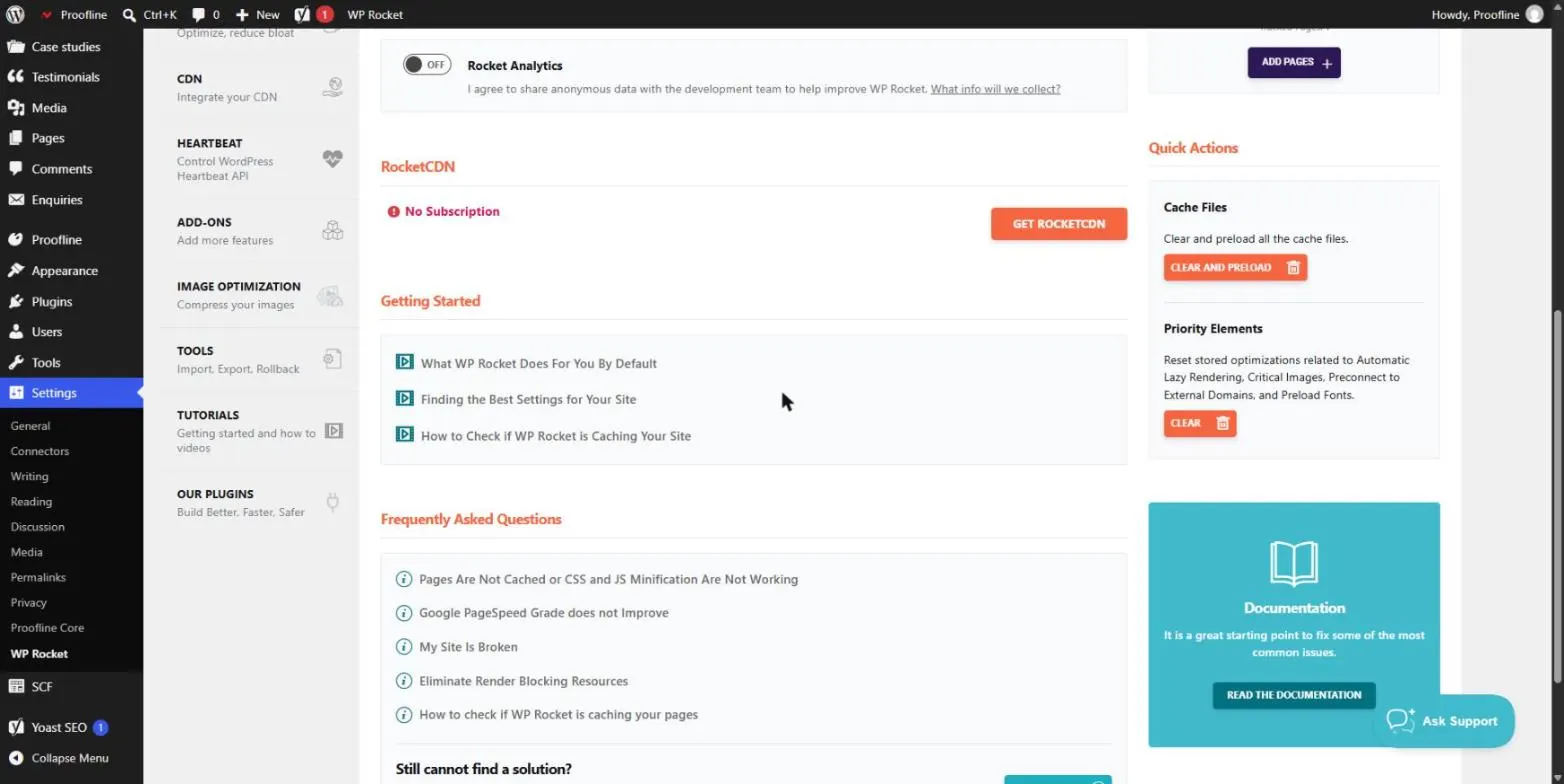Click info icon beside Google PageSpeed Grade
This screenshot has height=784, width=1564.
(x=404, y=613)
